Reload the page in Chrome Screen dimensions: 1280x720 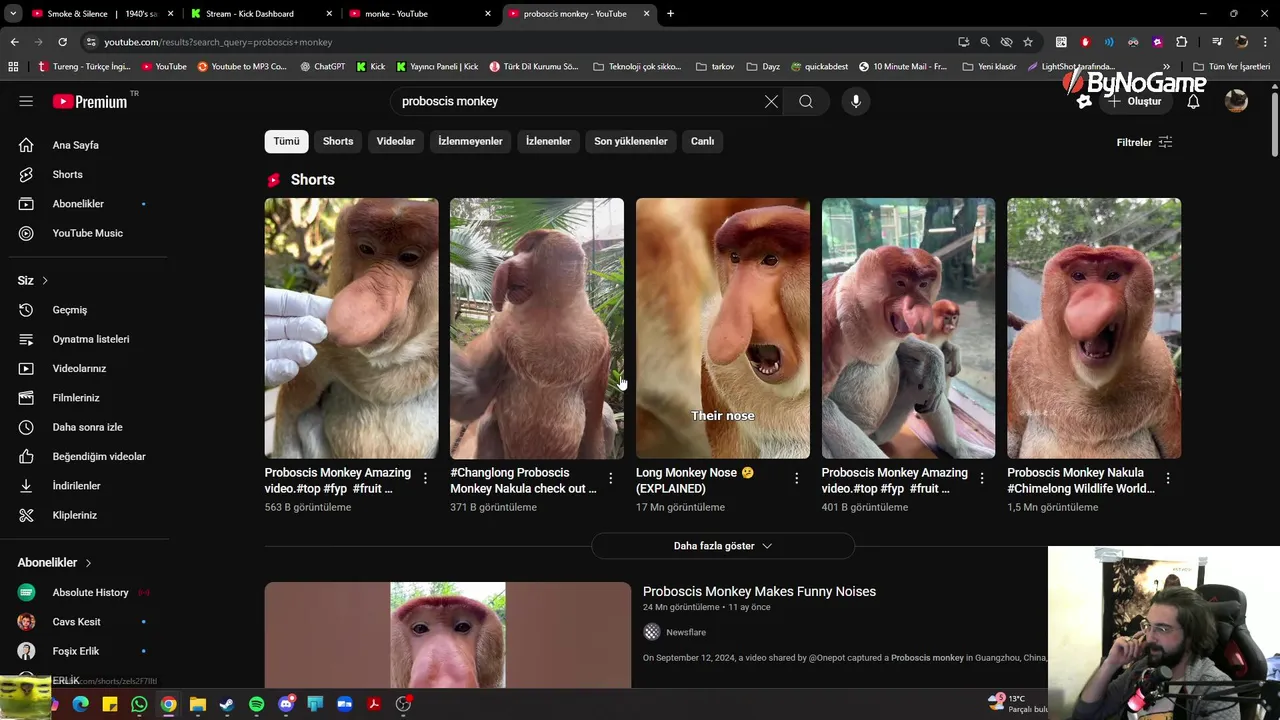[x=62, y=42]
